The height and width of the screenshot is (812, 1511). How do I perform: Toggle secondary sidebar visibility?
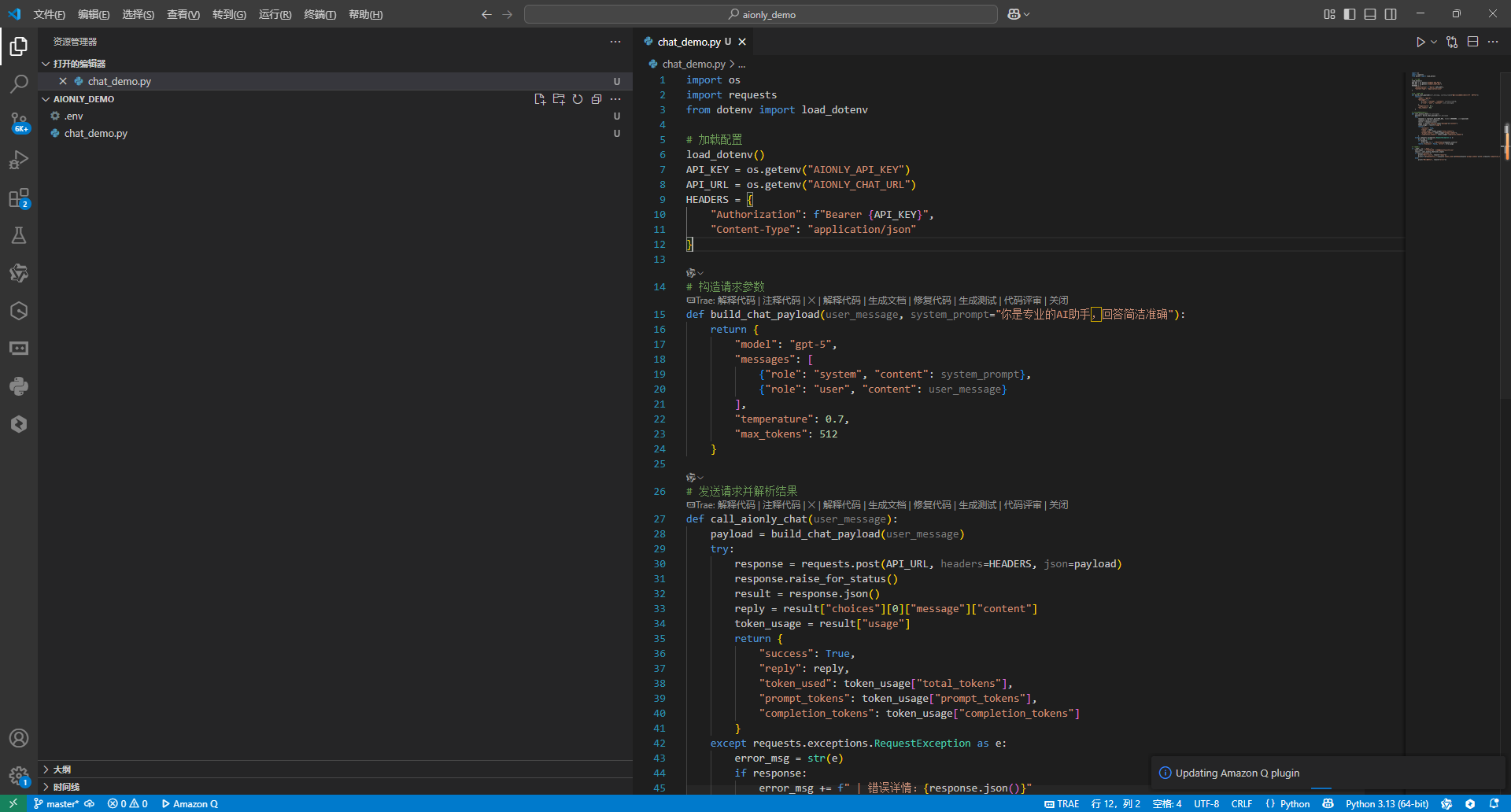click(1391, 14)
